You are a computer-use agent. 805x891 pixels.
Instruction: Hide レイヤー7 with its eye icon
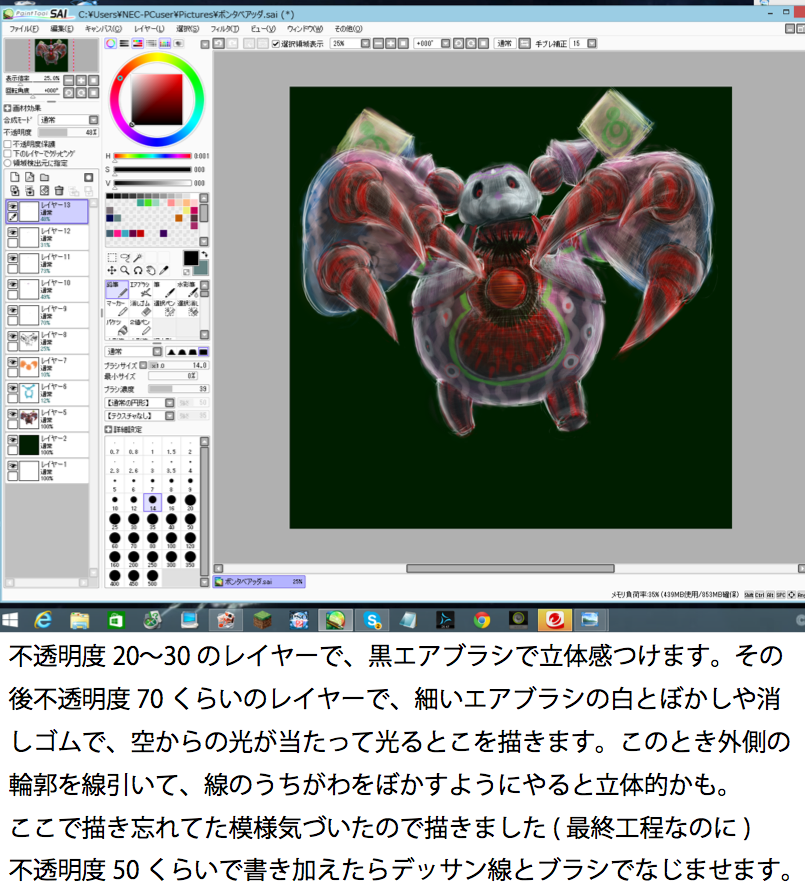(12, 361)
